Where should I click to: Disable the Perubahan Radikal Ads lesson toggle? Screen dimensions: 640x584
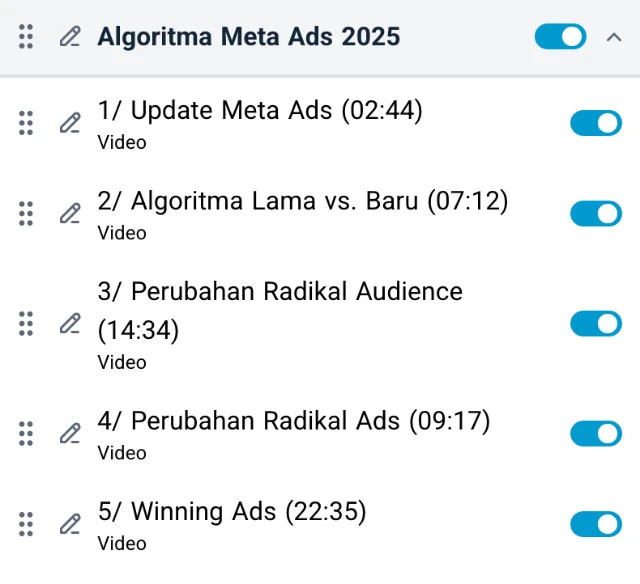[595, 433]
